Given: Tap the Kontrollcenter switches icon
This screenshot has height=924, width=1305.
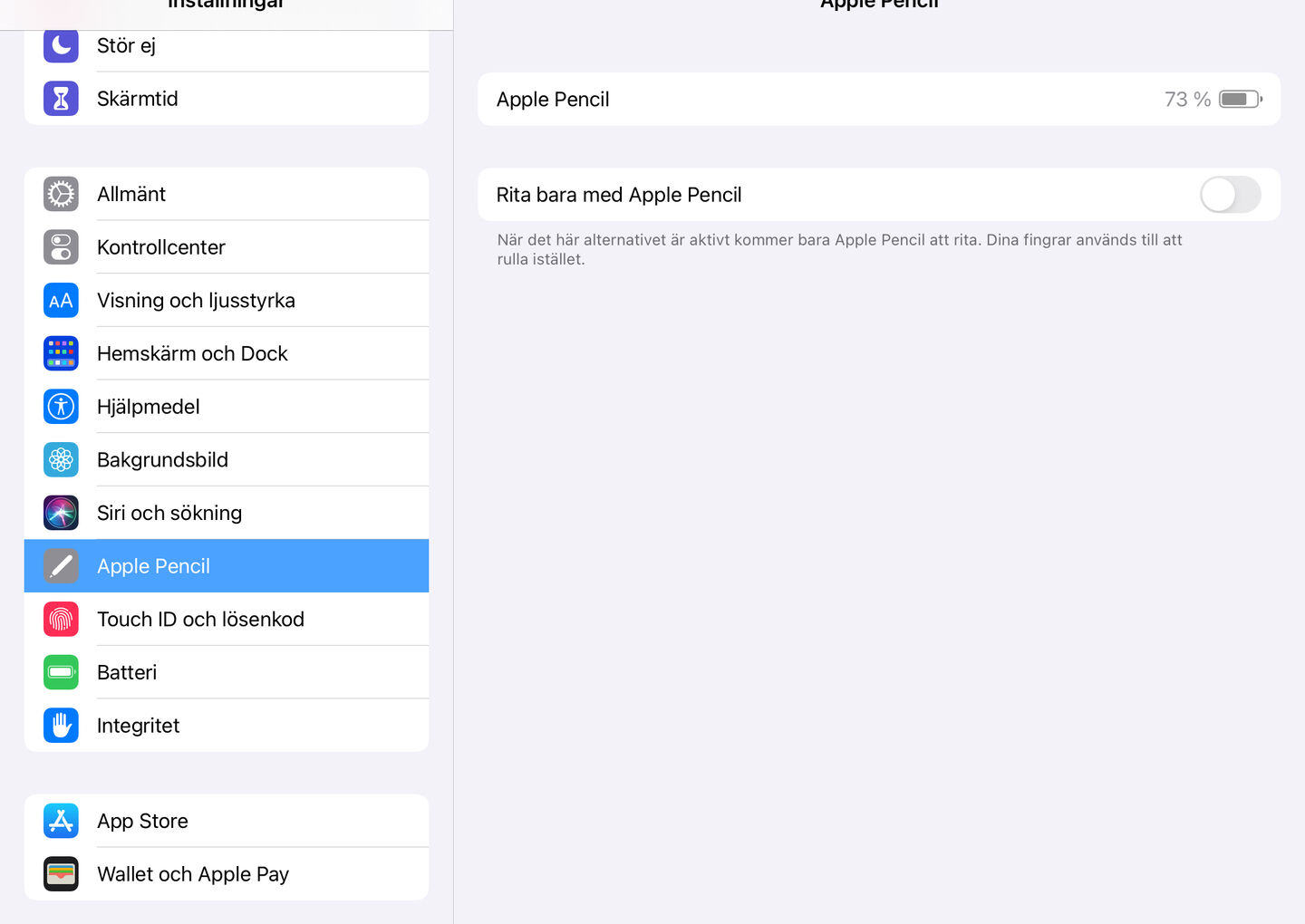Looking at the screenshot, I should (61, 247).
